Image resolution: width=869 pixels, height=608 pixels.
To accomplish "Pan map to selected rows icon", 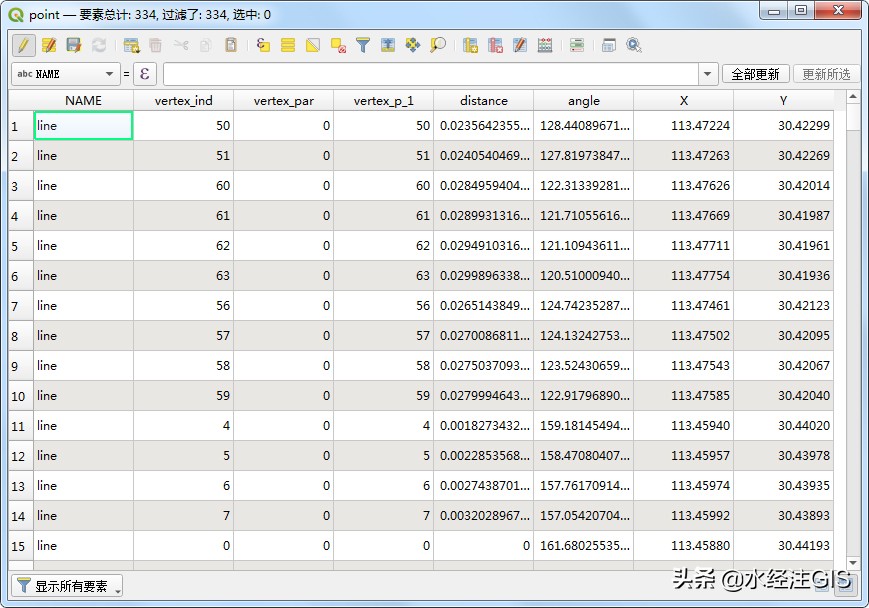I will pyautogui.click(x=413, y=45).
